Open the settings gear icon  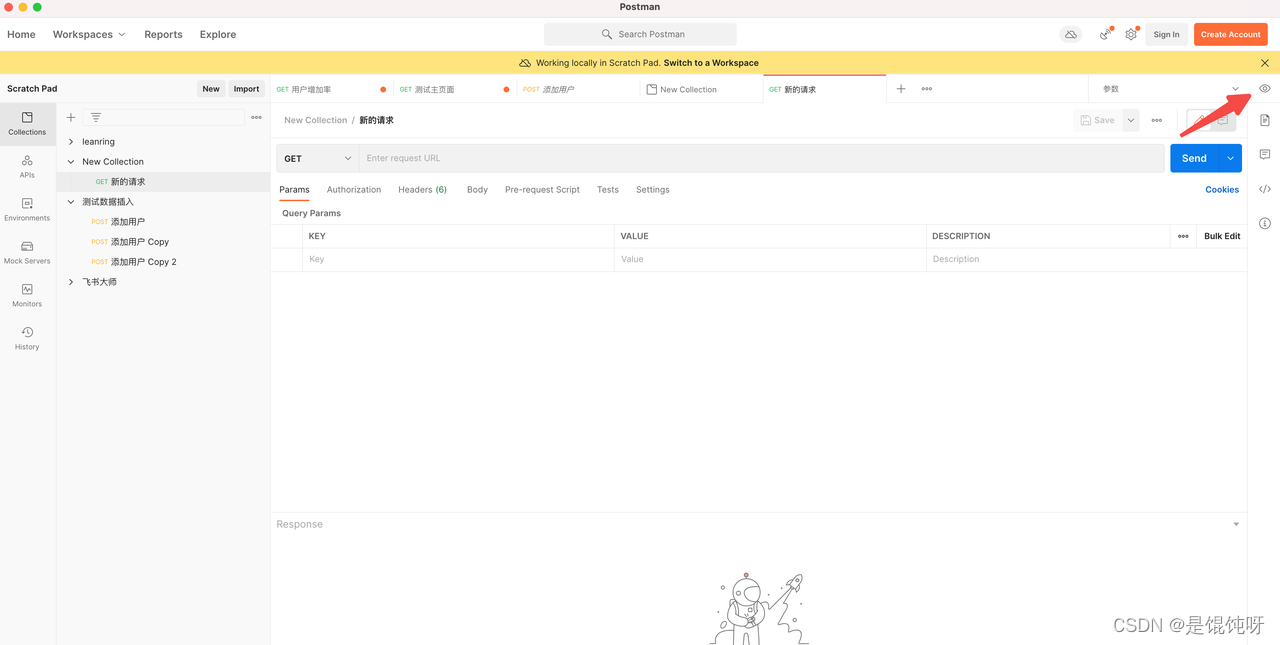1131,34
